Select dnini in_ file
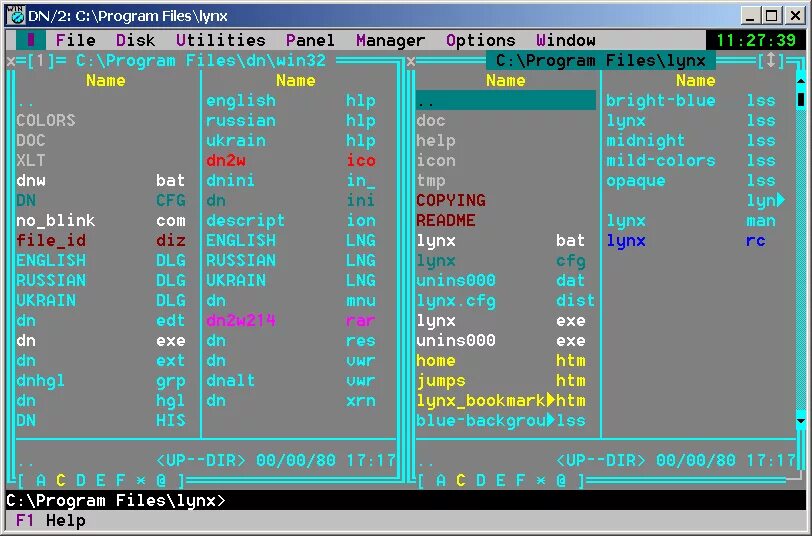 pos(291,180)
